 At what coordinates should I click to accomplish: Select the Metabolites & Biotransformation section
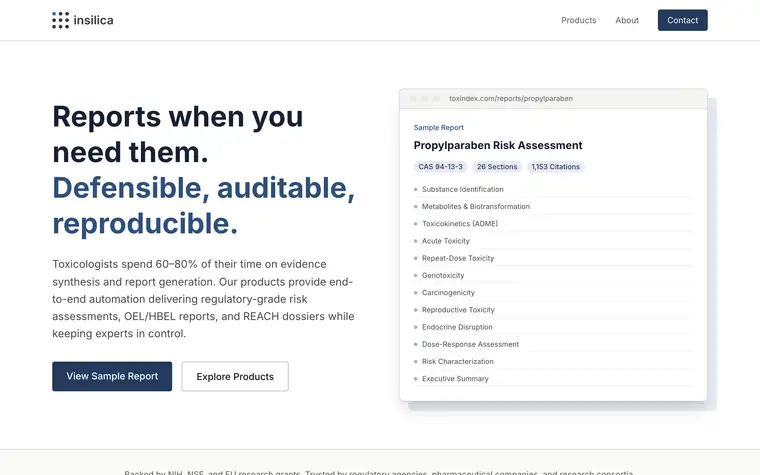[x=553, y=206]
